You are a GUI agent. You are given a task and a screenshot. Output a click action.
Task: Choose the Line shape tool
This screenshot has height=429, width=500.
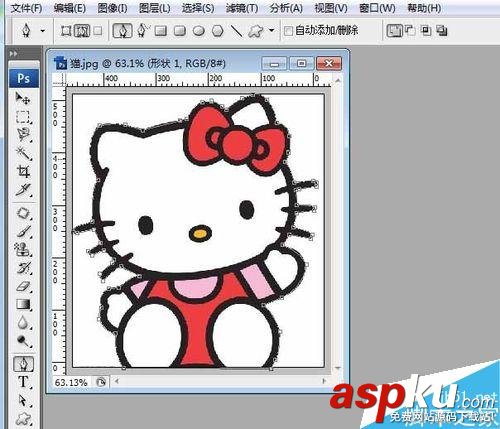(x=237, y=31)
